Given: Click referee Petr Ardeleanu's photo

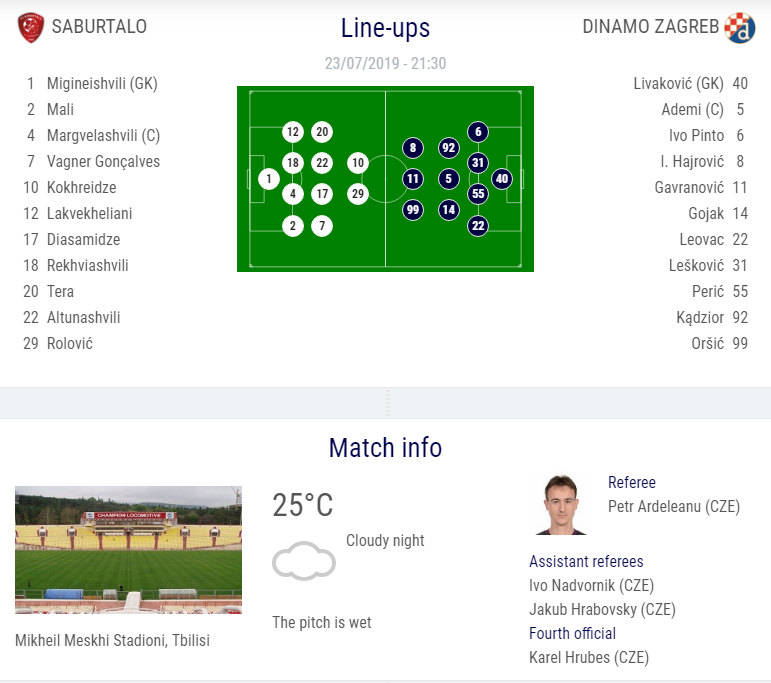Looking at the screenshot, I should tap(561, 505).
